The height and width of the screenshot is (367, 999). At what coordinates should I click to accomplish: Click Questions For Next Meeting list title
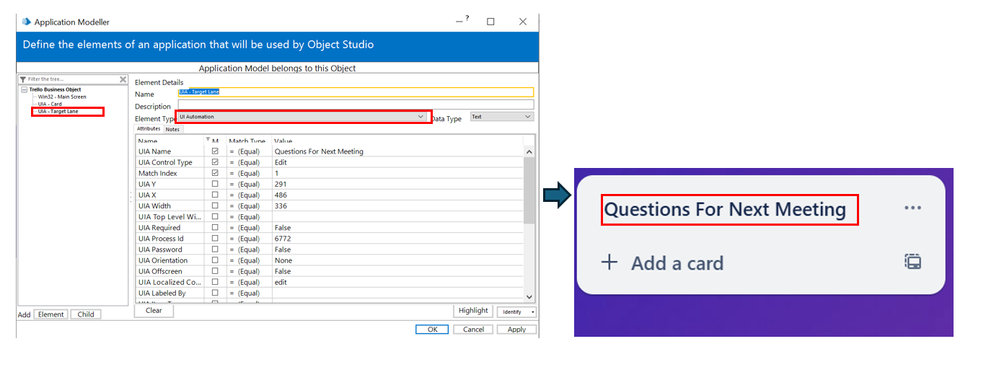[725, 209]
